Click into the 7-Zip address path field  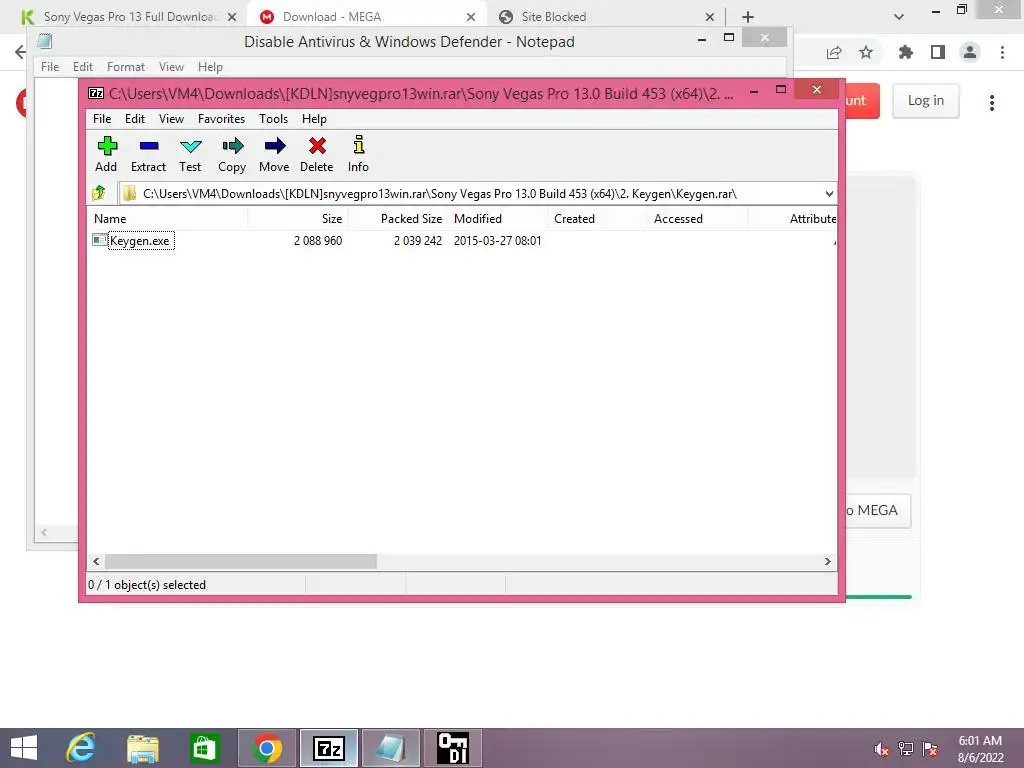click(x=470, y=193)
